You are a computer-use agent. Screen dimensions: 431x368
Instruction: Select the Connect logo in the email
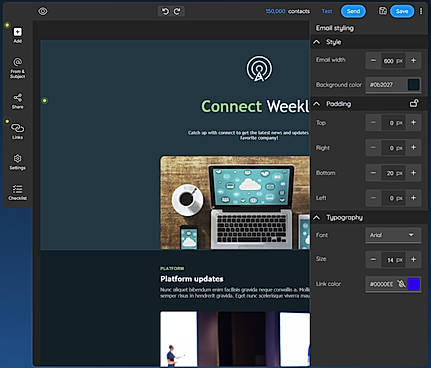[x=259, y=69]
